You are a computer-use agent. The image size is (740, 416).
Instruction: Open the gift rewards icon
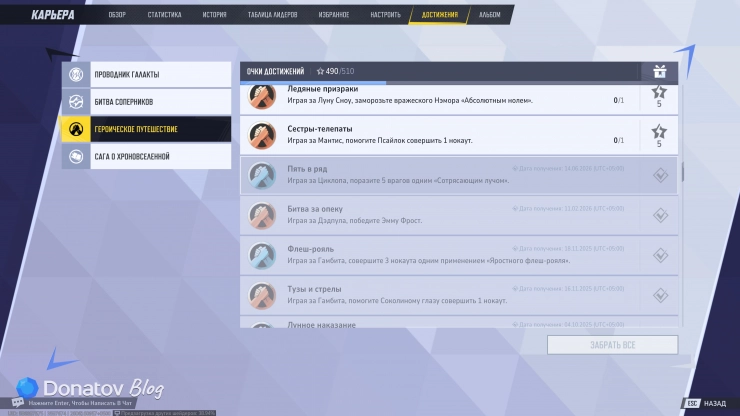[x=659, y=71]
